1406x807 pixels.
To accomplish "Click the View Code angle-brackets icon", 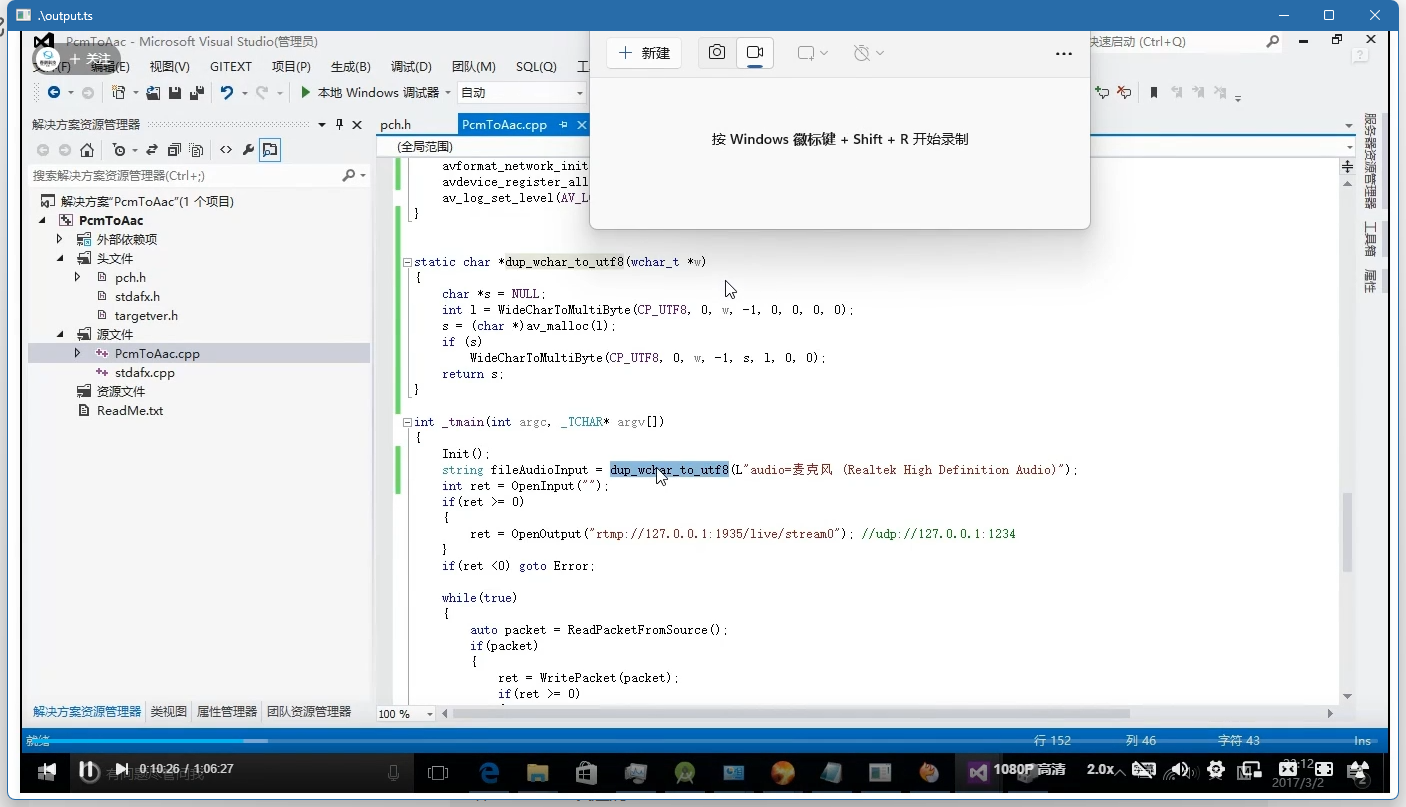I will pyautogui.click(x=226, y=150).
